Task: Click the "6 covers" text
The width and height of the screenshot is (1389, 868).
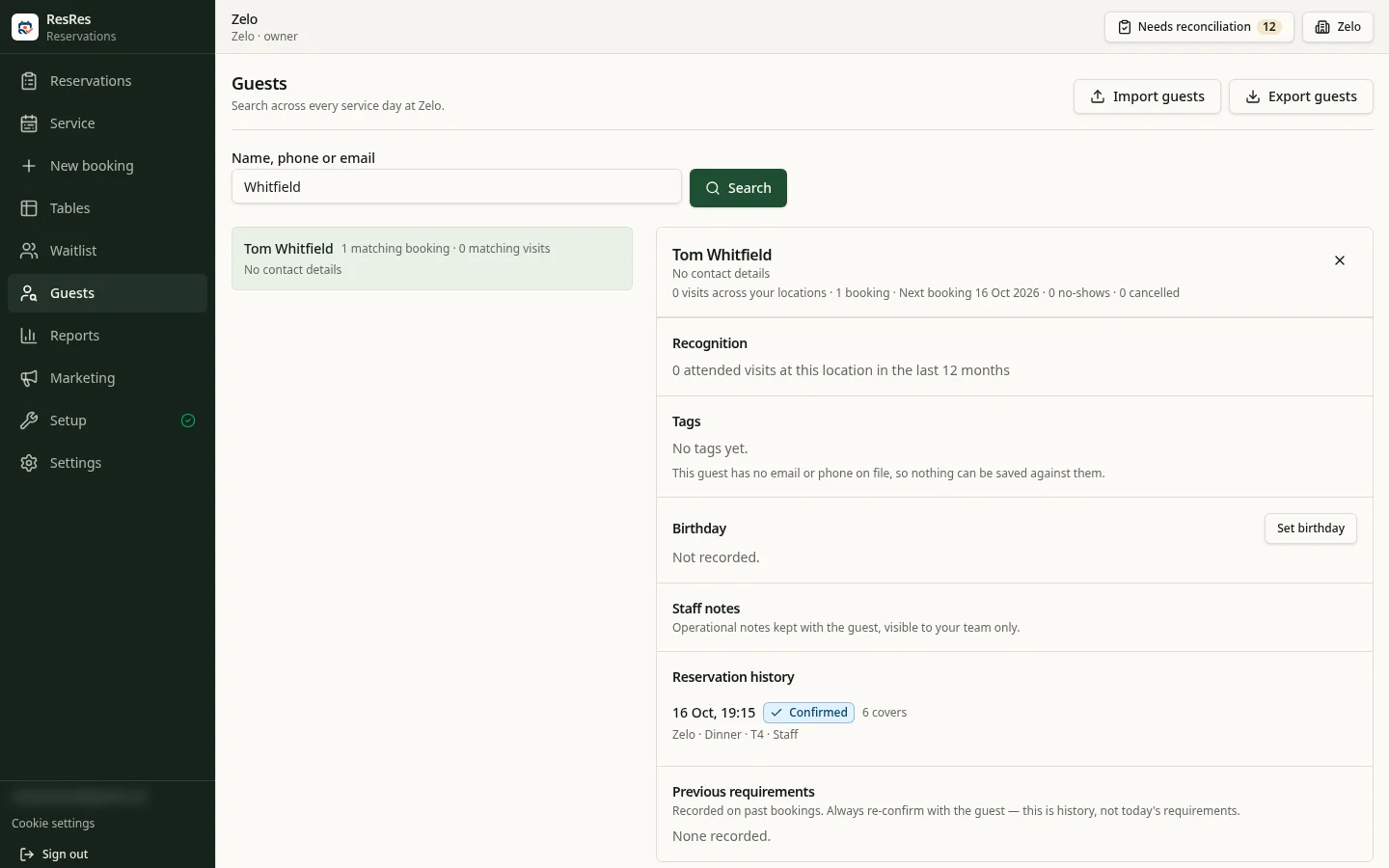Action: pos(885,713)
